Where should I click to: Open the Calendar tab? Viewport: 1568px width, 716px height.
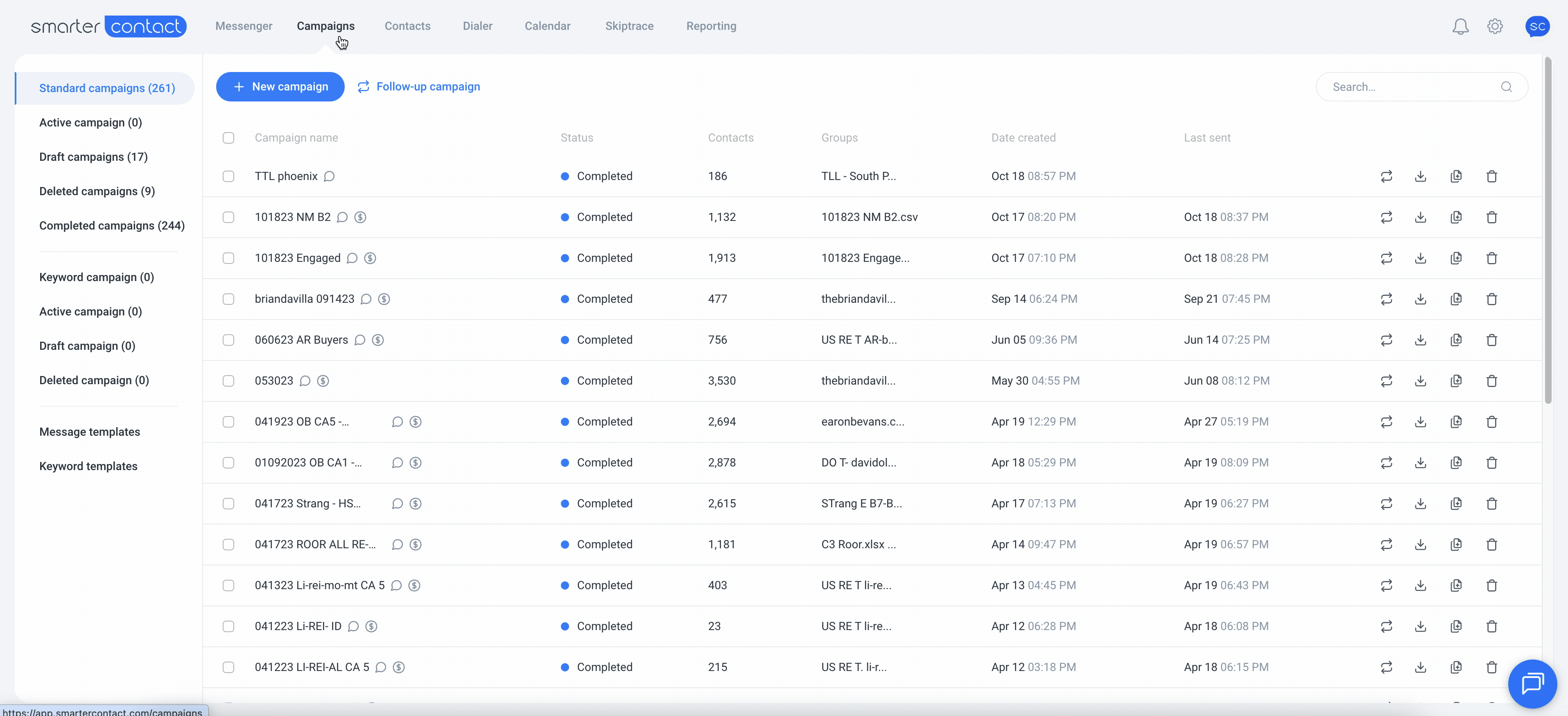coord(547,26)
